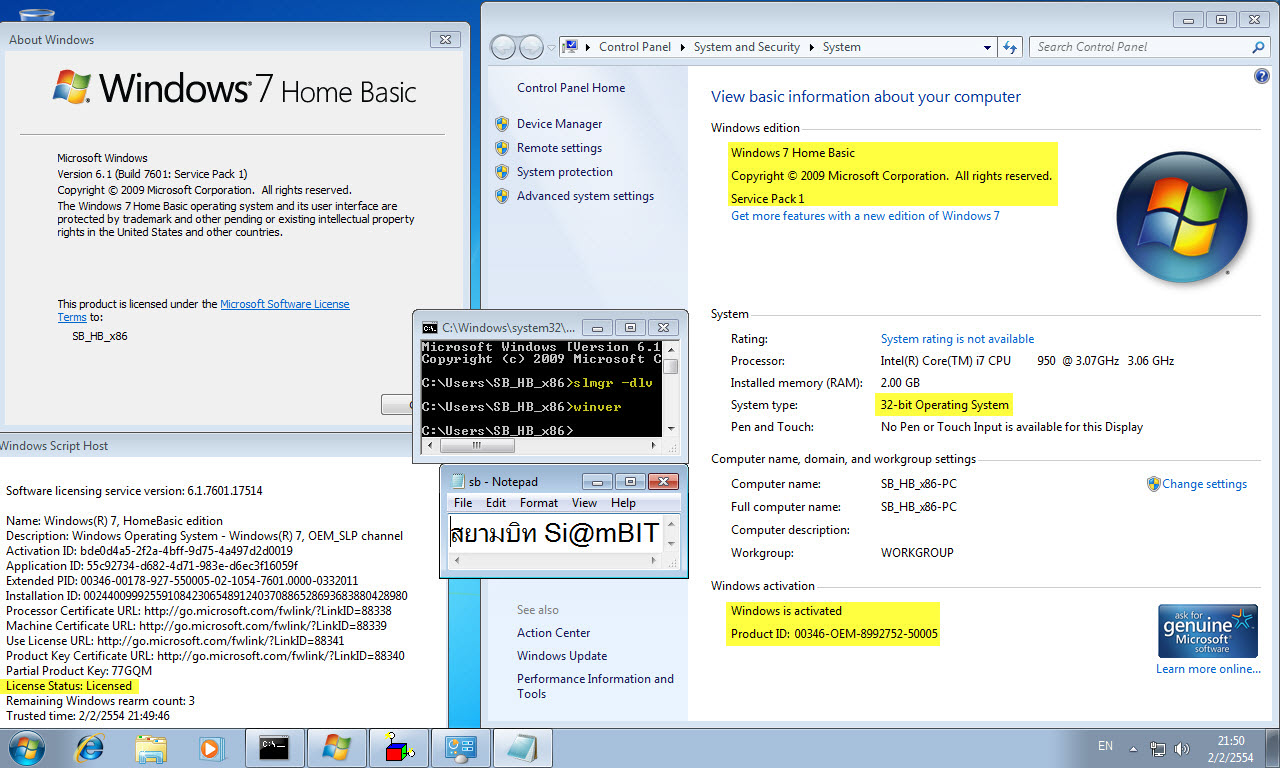Click Command Prompt vertical scrollbar

click(671, 388)
